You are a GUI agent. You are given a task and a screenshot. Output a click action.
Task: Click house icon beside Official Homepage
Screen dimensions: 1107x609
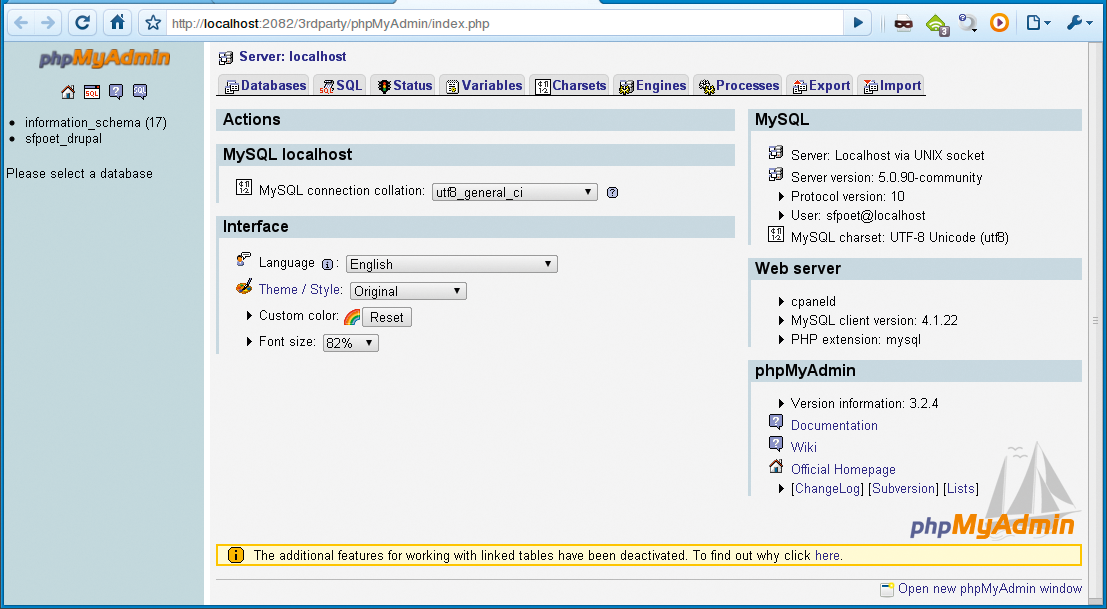(776, 466)
